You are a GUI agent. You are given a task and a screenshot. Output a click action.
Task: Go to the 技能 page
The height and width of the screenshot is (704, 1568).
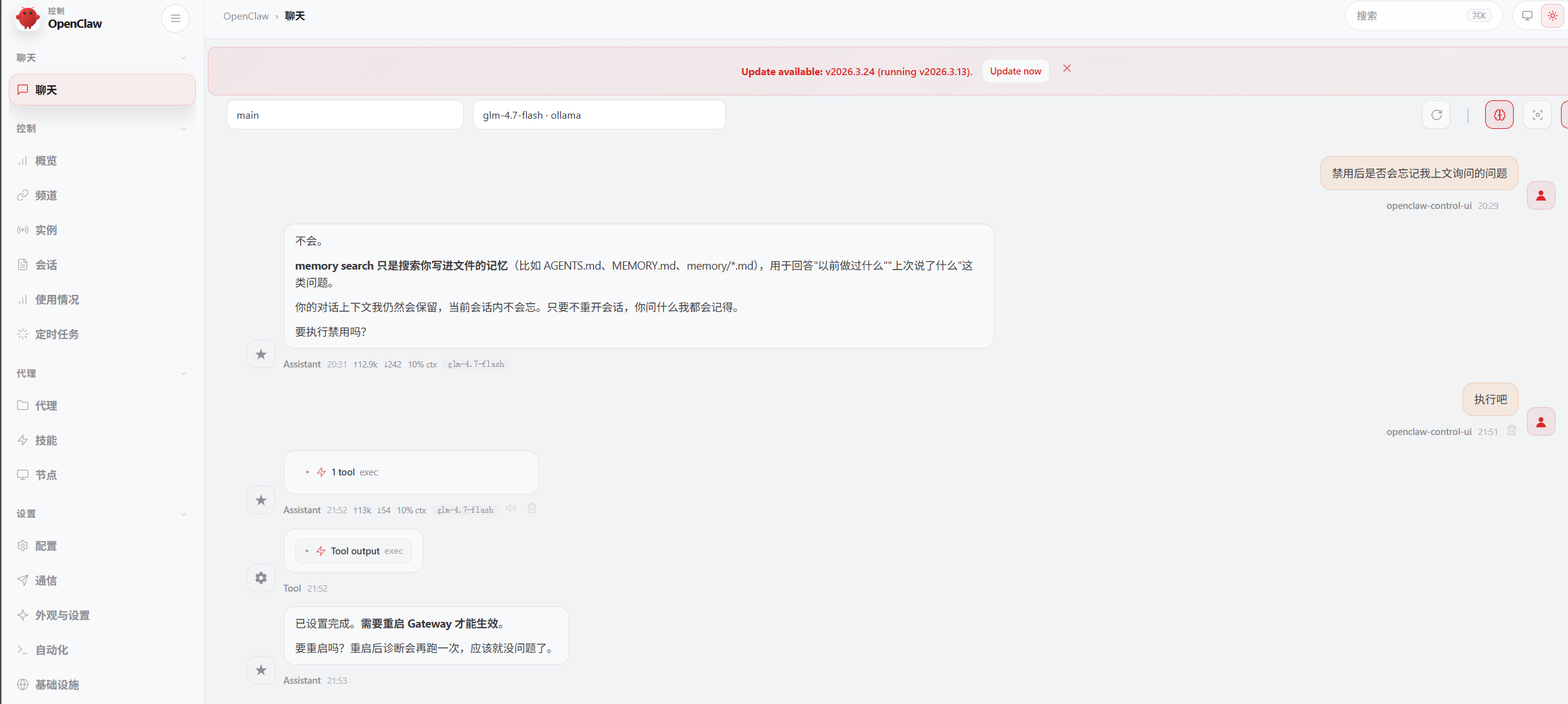(45, 441)
